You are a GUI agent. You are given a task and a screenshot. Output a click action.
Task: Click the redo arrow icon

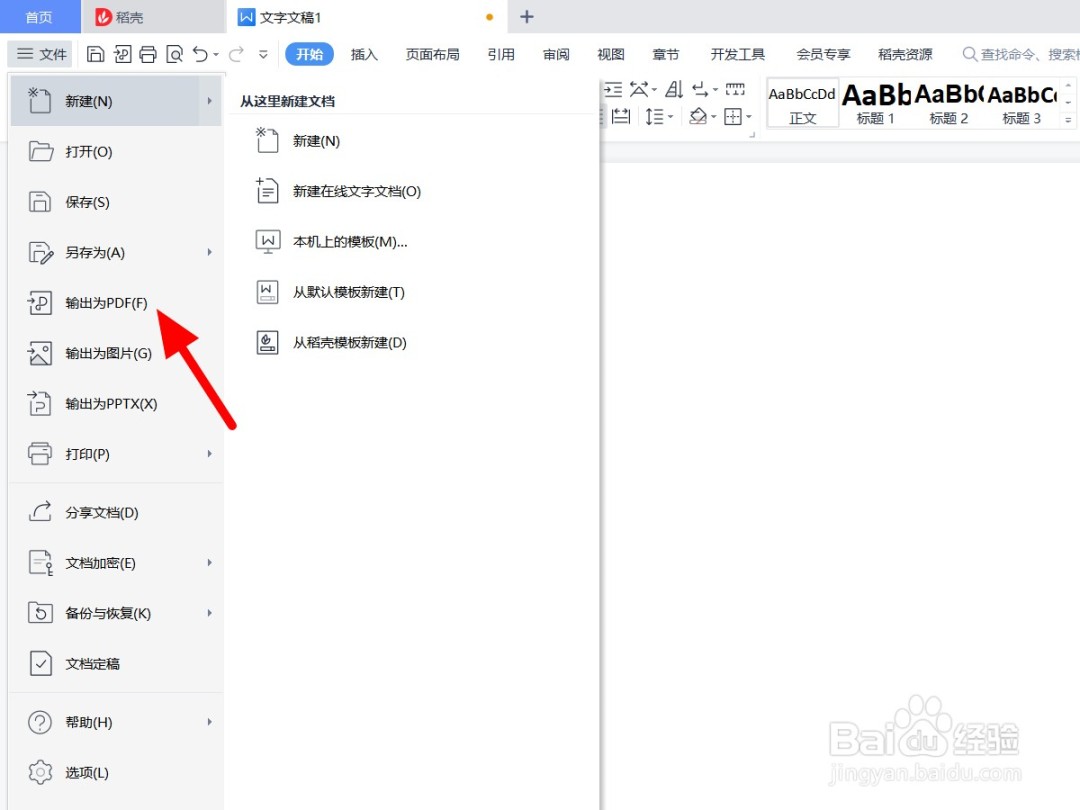click(236, 54)
